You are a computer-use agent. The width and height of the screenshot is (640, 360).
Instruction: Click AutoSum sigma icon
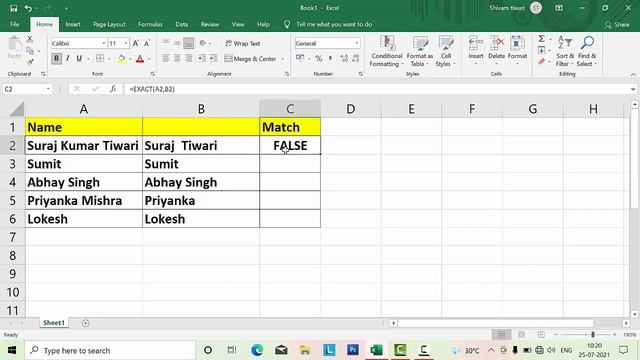[542, 39]
